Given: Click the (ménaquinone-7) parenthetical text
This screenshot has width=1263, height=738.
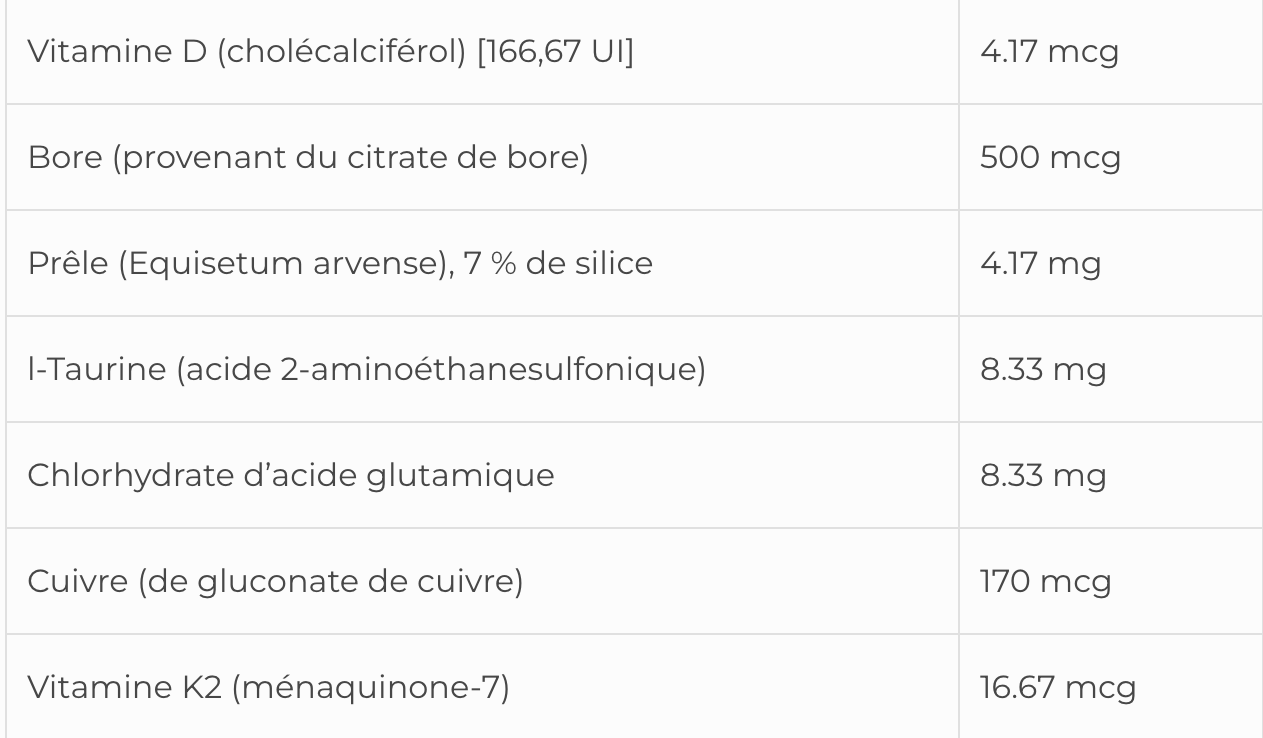Looking at the screenshot, I should (x=370, y=687).
